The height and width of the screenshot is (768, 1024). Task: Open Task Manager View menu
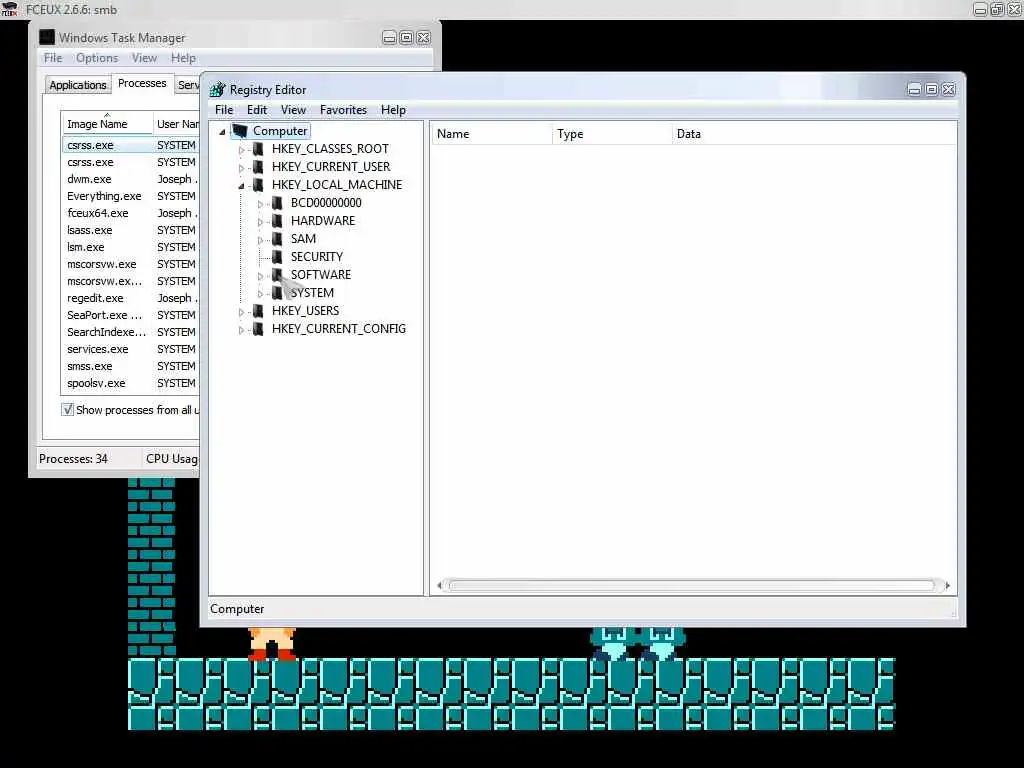[x=144, y=58]
